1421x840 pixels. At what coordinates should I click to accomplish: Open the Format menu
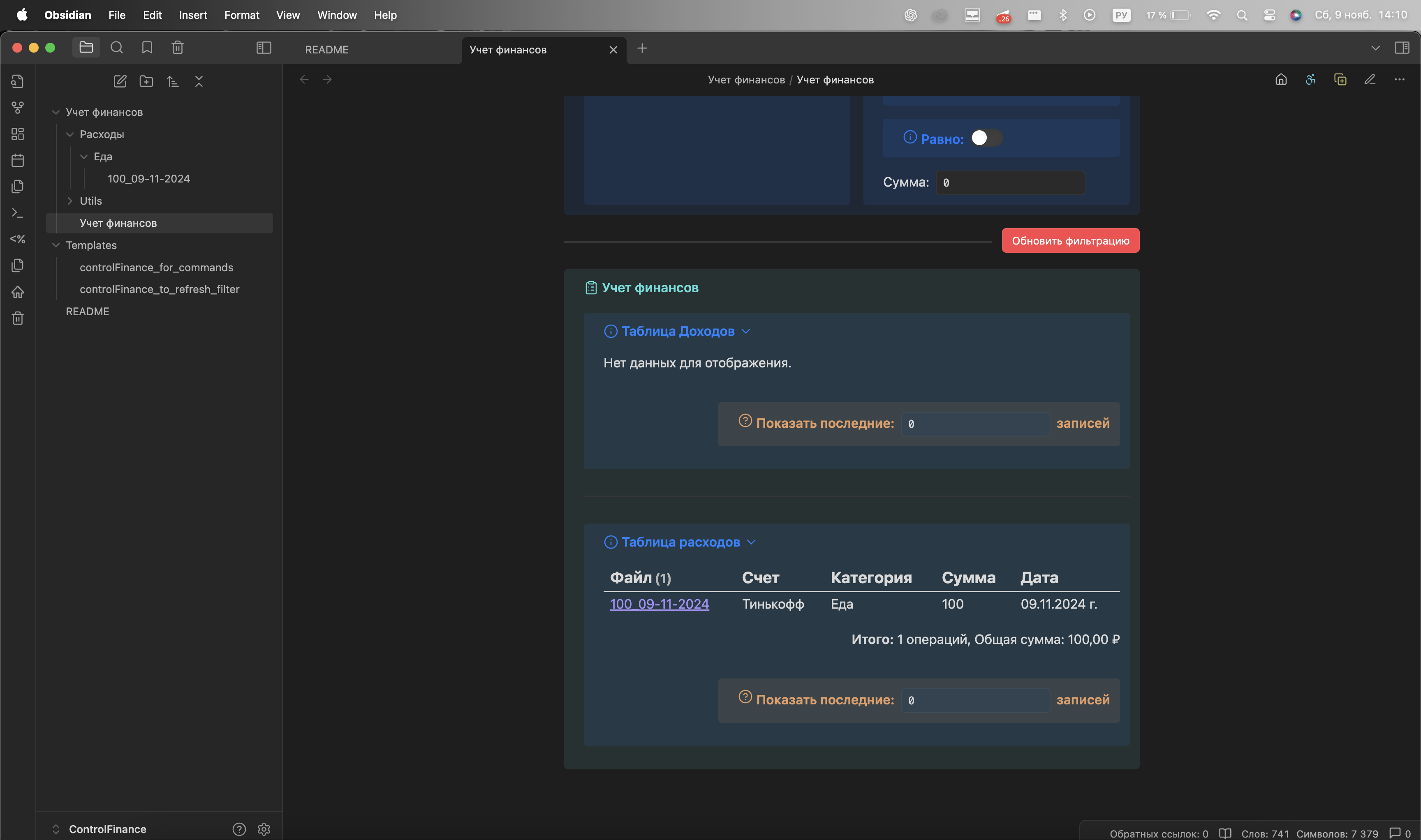(241, 15)
